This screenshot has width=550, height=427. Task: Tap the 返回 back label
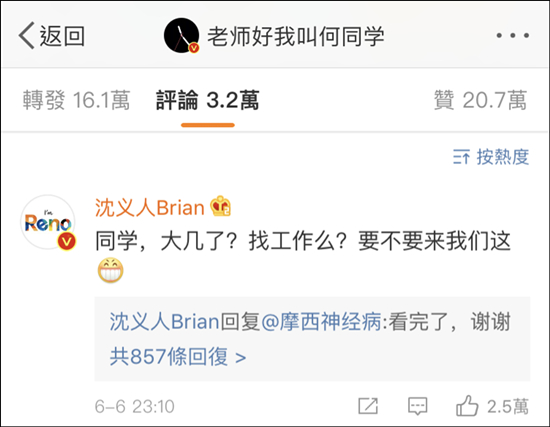[x=62, y=36]
